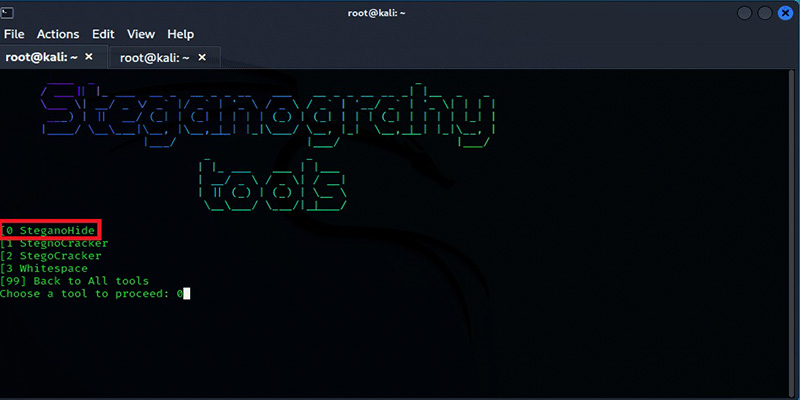Viewport: 800px width, 400px height.
Task: Click the 'root@kali: ~' window title
Action: coord(377,13)
